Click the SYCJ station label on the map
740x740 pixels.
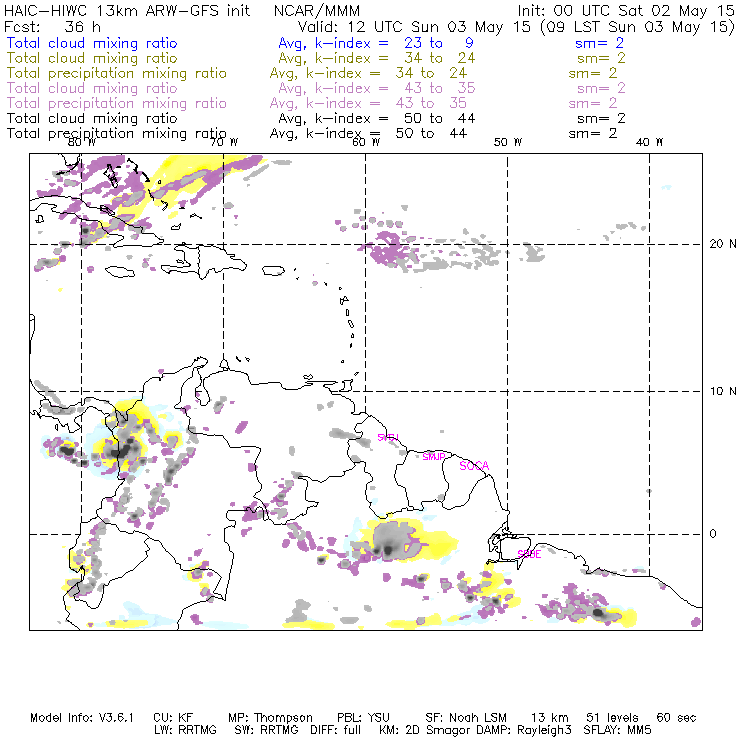coord(388,437)
